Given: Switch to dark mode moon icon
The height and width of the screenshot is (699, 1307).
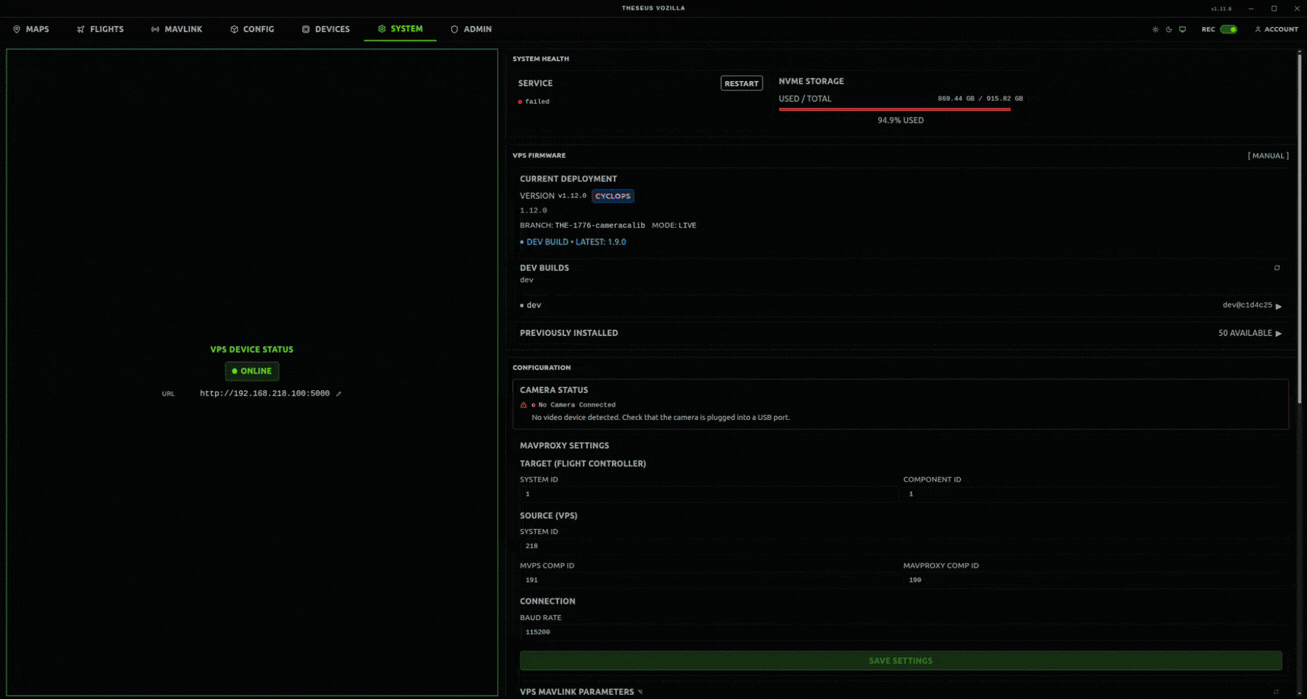Looking at the screenshot, I should click(x=1169, y=29).
